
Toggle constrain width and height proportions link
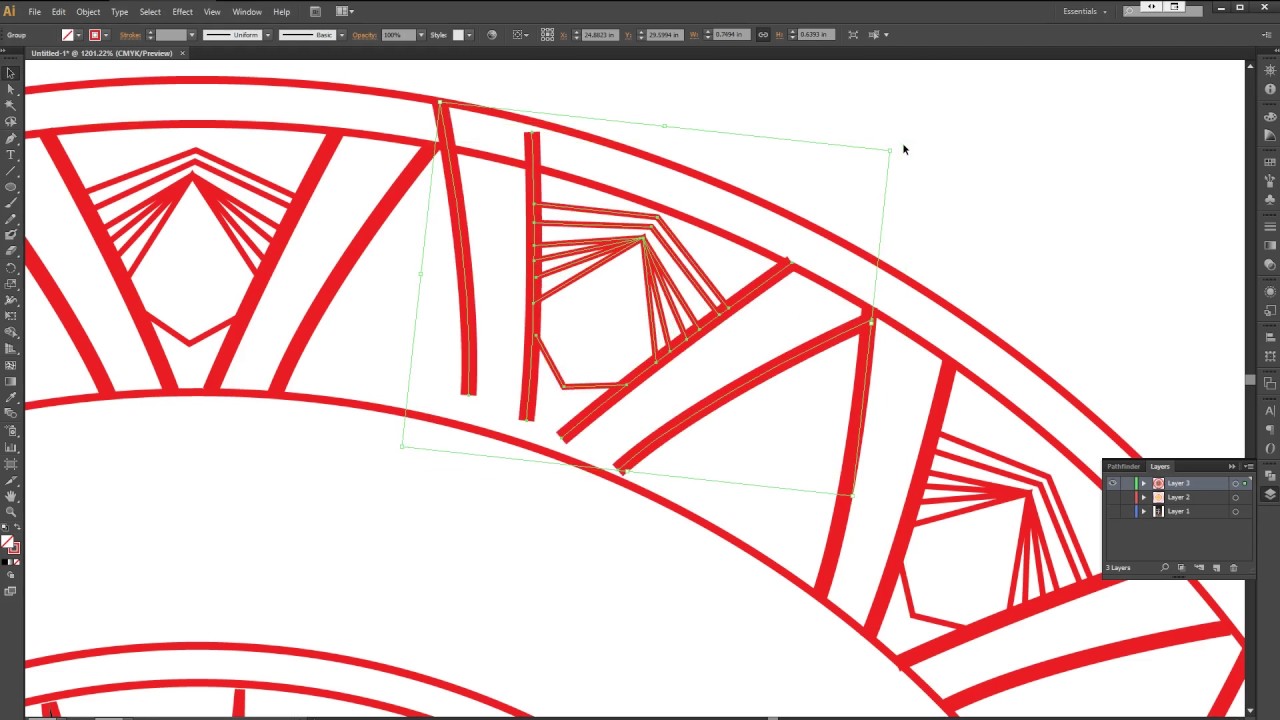[763, 35]
